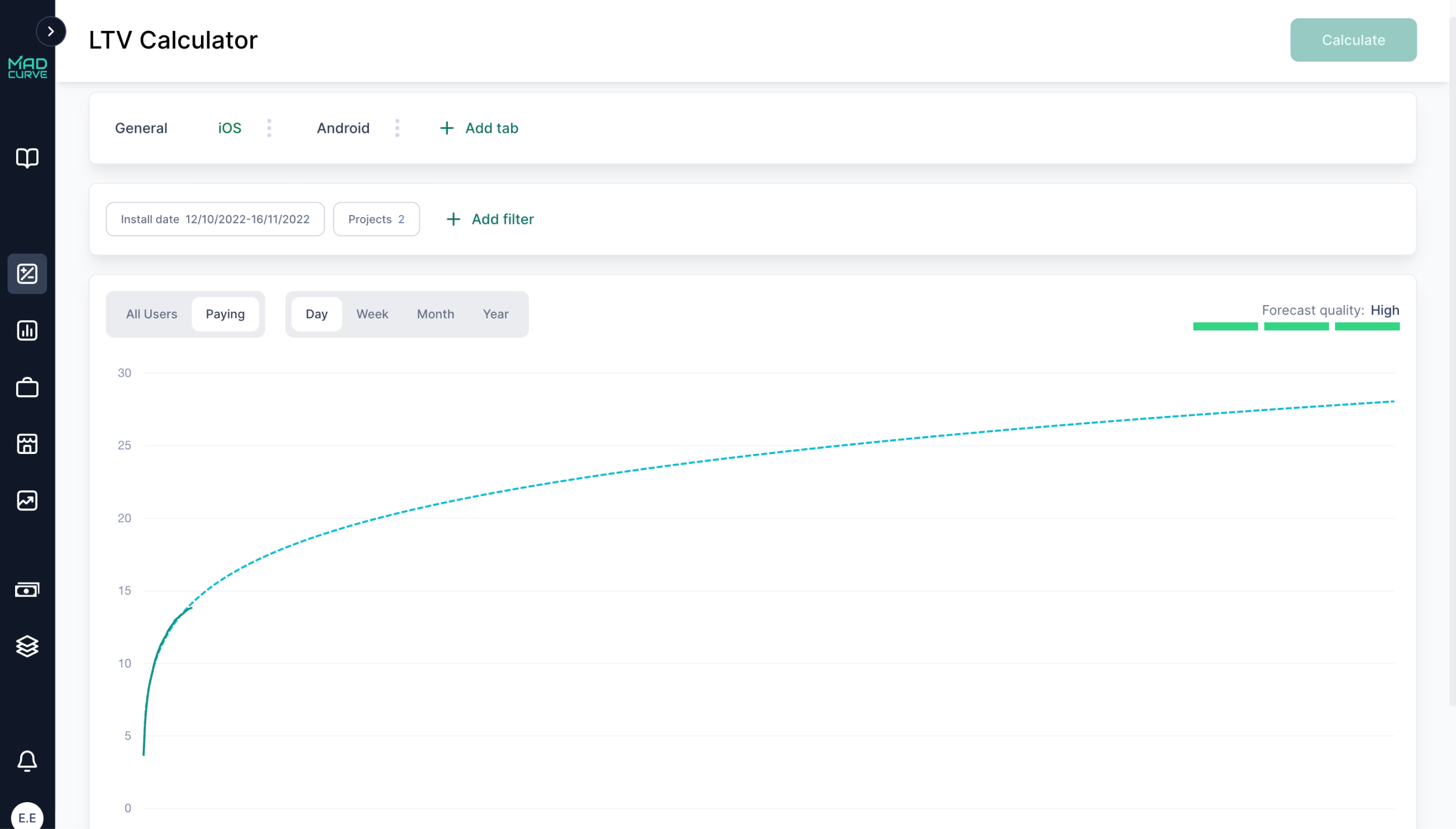Select the trends chart icon in sidebar

(x=27, y=500)
